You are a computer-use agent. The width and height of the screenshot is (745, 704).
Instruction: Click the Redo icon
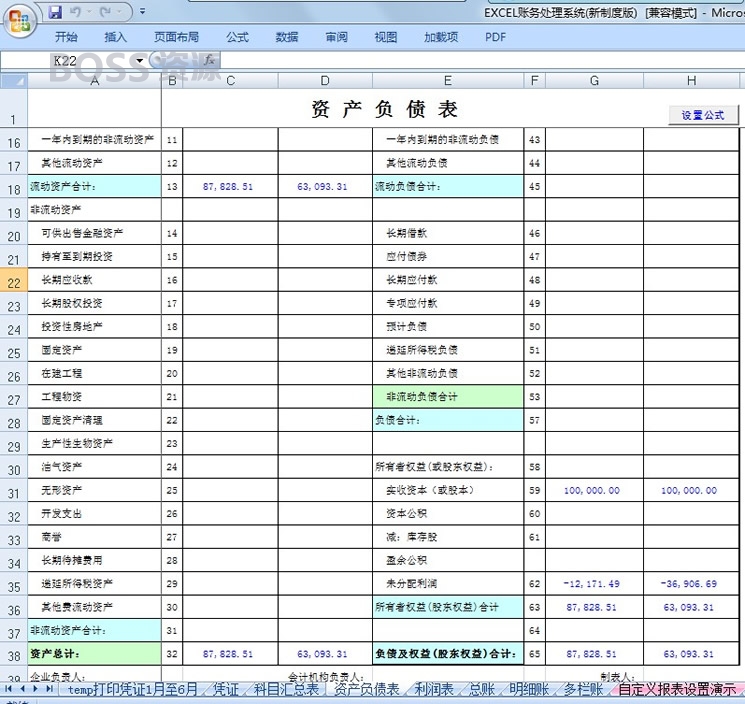tap(105, 12)
